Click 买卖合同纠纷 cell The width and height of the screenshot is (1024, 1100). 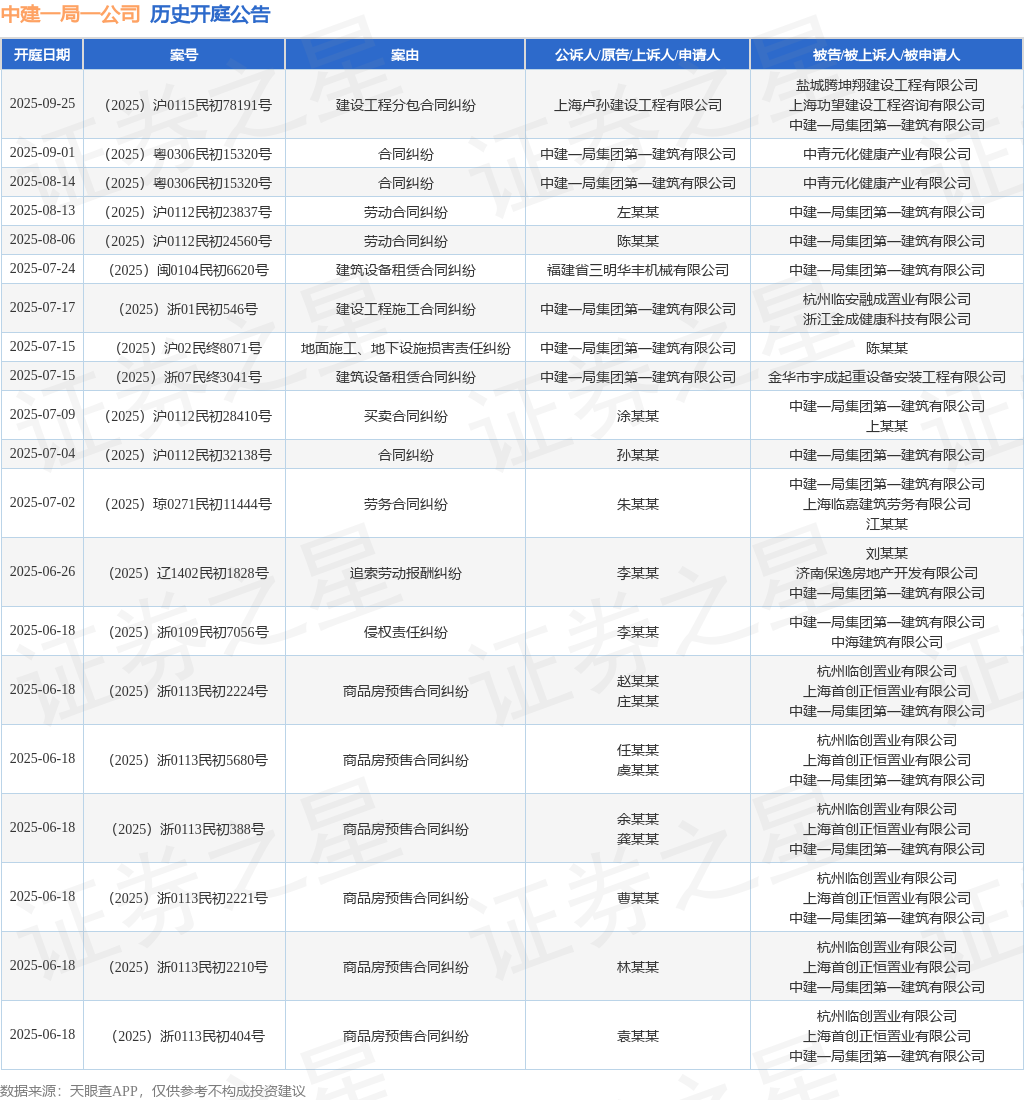click(405, 416)
